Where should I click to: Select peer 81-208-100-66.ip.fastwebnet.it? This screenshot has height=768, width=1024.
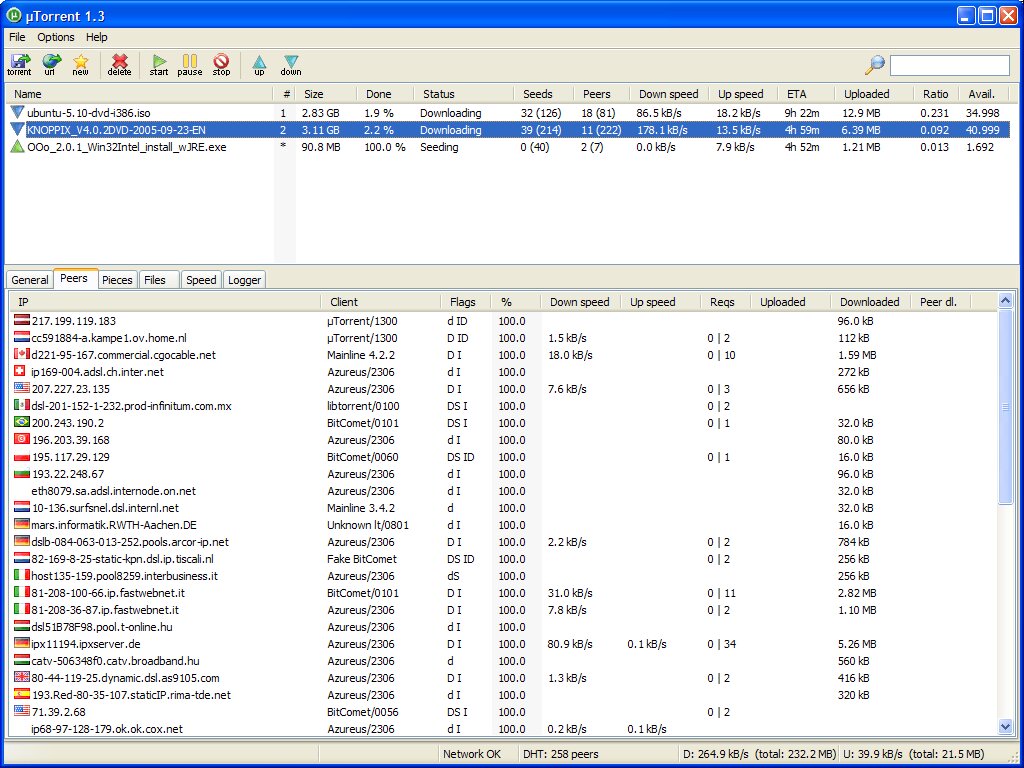[x=503, y=593]
